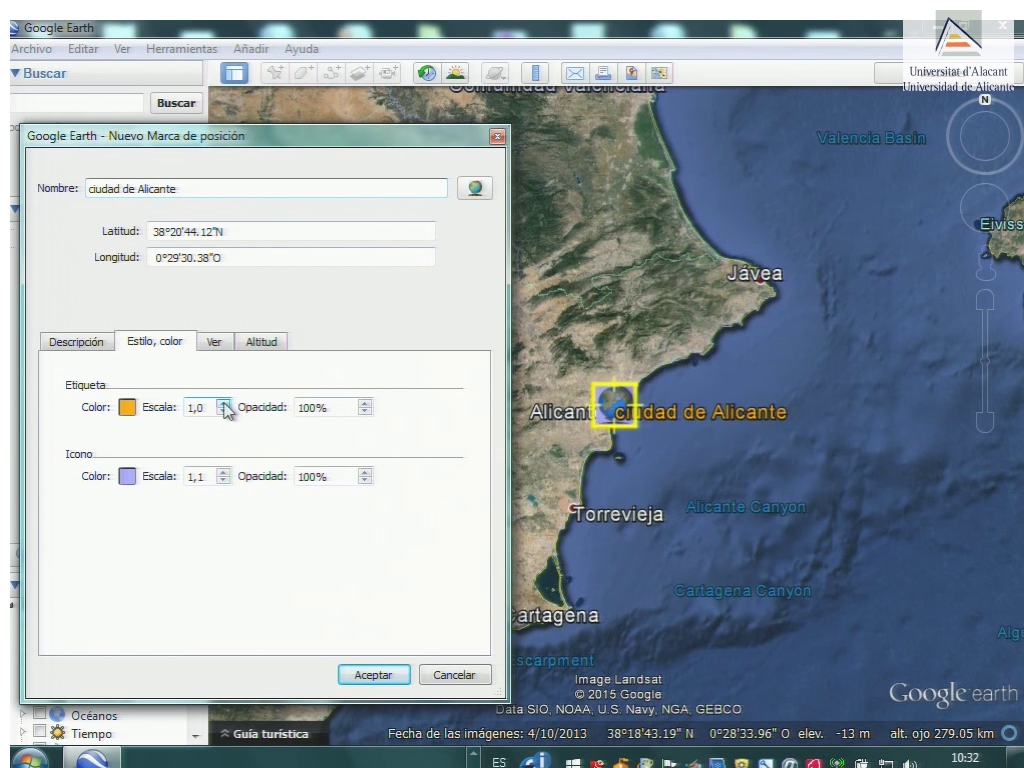Image resolution: width=1024 pixels, height=768 pixels.
Task: Expand the Océanos layer tree node
Action: [x=23, y=714]
